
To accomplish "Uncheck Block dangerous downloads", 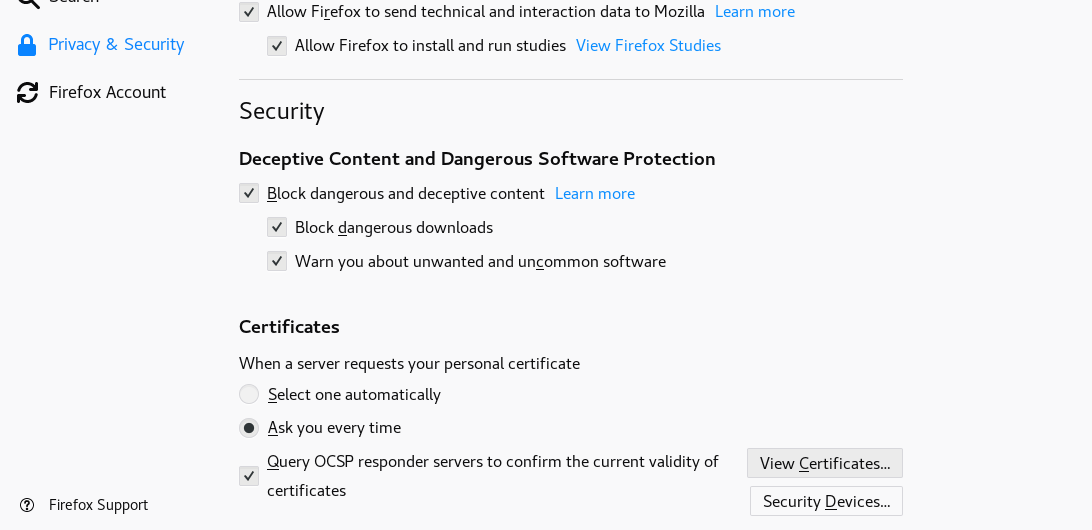I will point(276,228).
